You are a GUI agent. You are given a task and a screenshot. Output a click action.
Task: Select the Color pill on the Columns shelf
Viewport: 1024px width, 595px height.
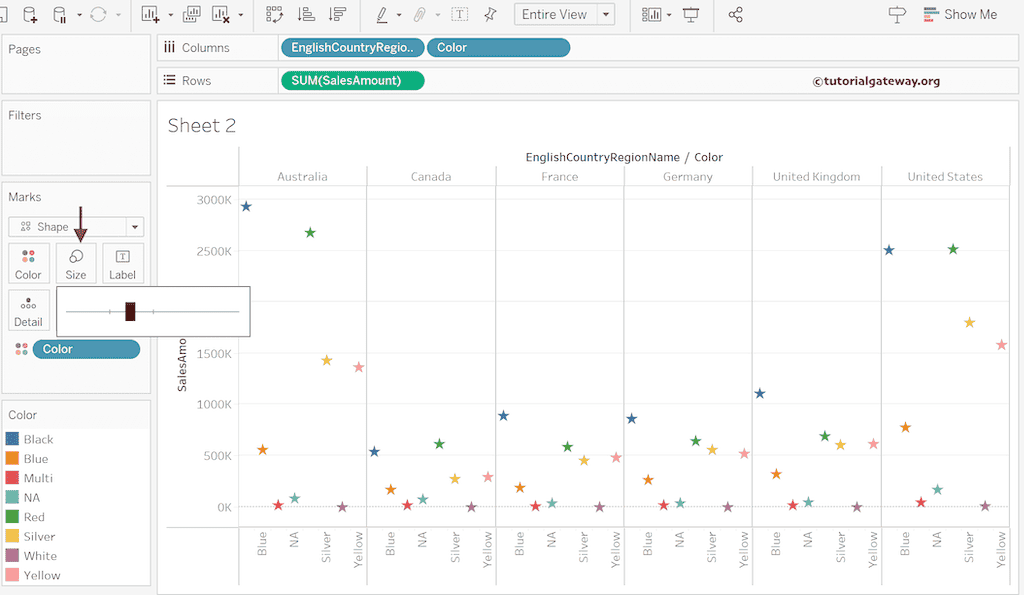click(498, 47)
